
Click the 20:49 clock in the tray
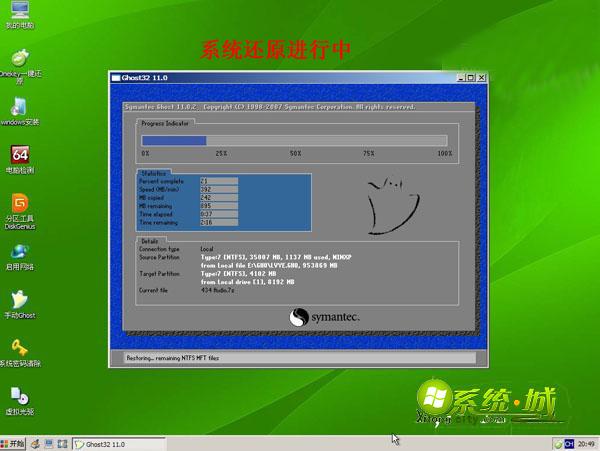[x=586, y=444]
